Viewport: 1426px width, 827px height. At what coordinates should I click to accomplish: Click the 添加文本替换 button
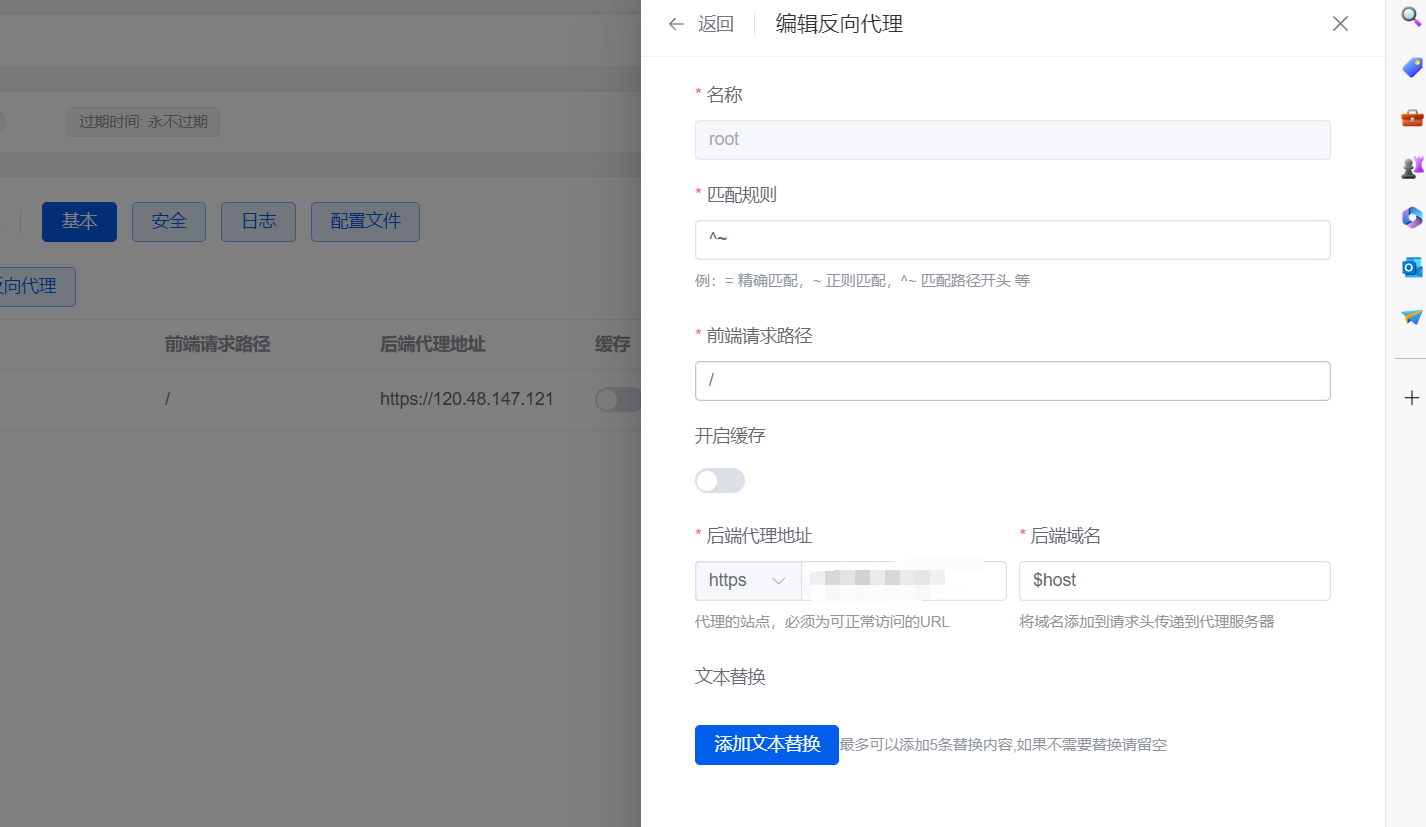pyautogui.click(x=766, y=744)
